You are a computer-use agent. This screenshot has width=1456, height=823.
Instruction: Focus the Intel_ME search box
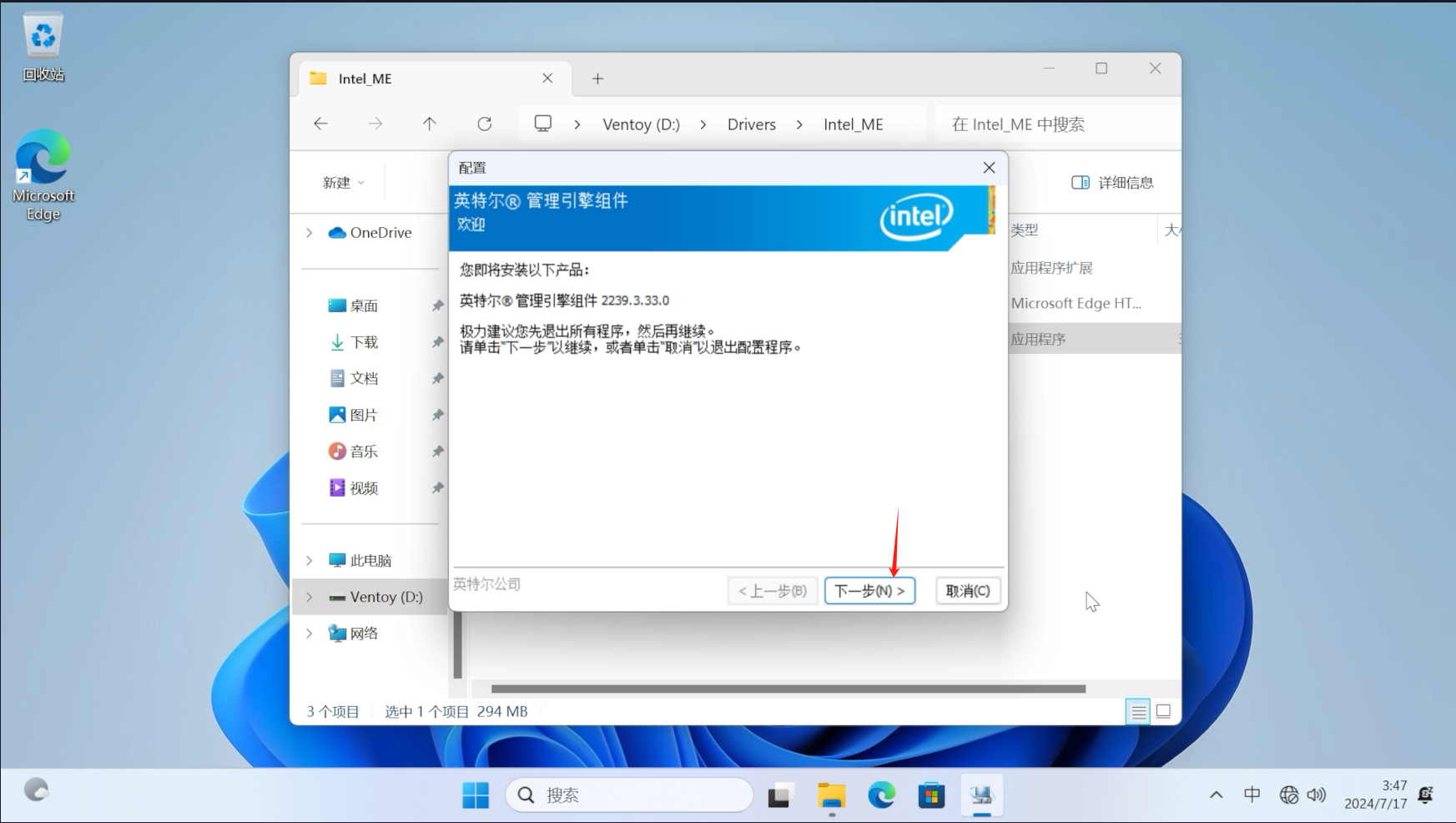point(1058,124)
